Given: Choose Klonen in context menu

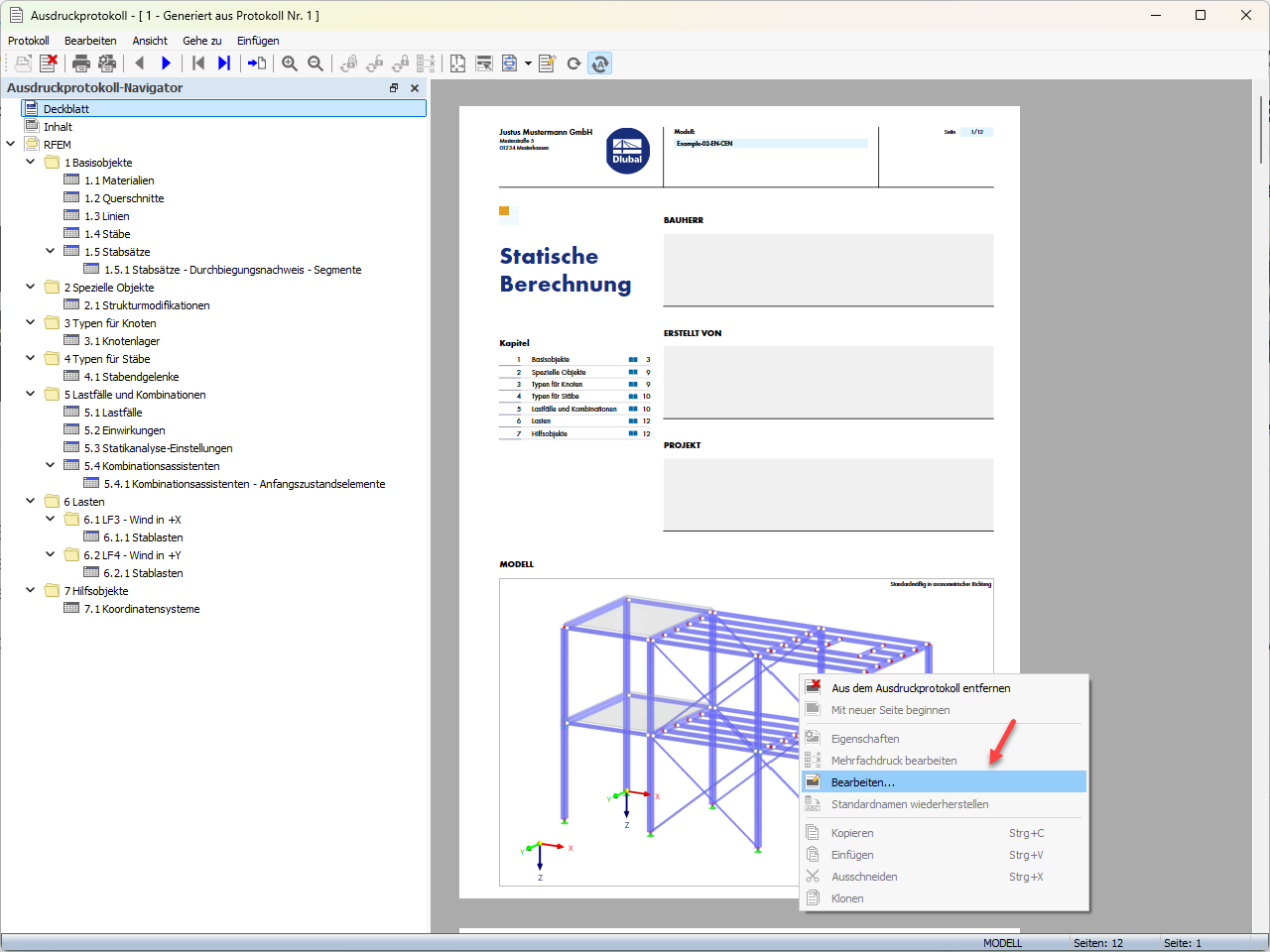Looking at the screenshot, I should coord(944,898).
